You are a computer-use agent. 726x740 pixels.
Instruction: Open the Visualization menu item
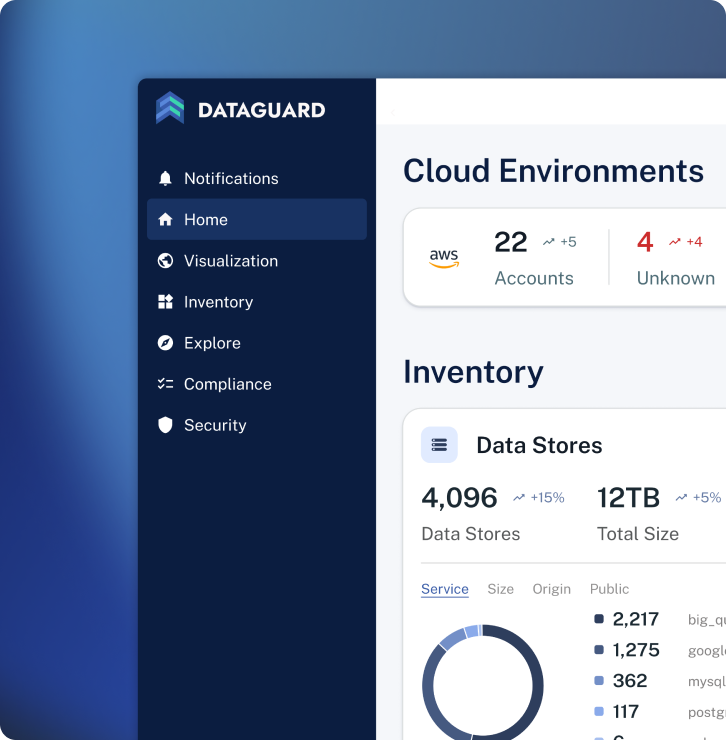231,260
